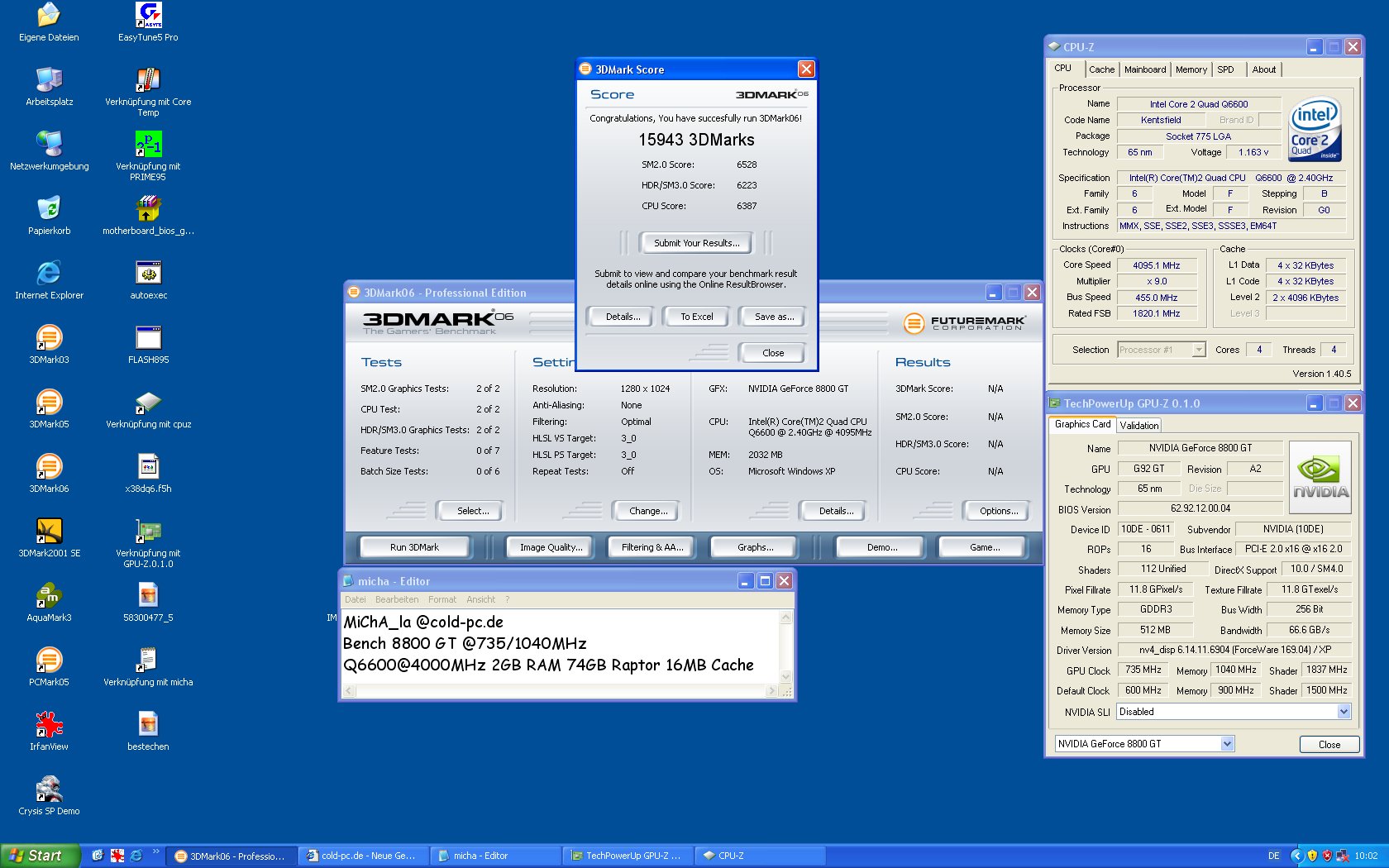Open Image Quality settings button
This screenshot has width=1389, height=868.
(x=551, y=547)
